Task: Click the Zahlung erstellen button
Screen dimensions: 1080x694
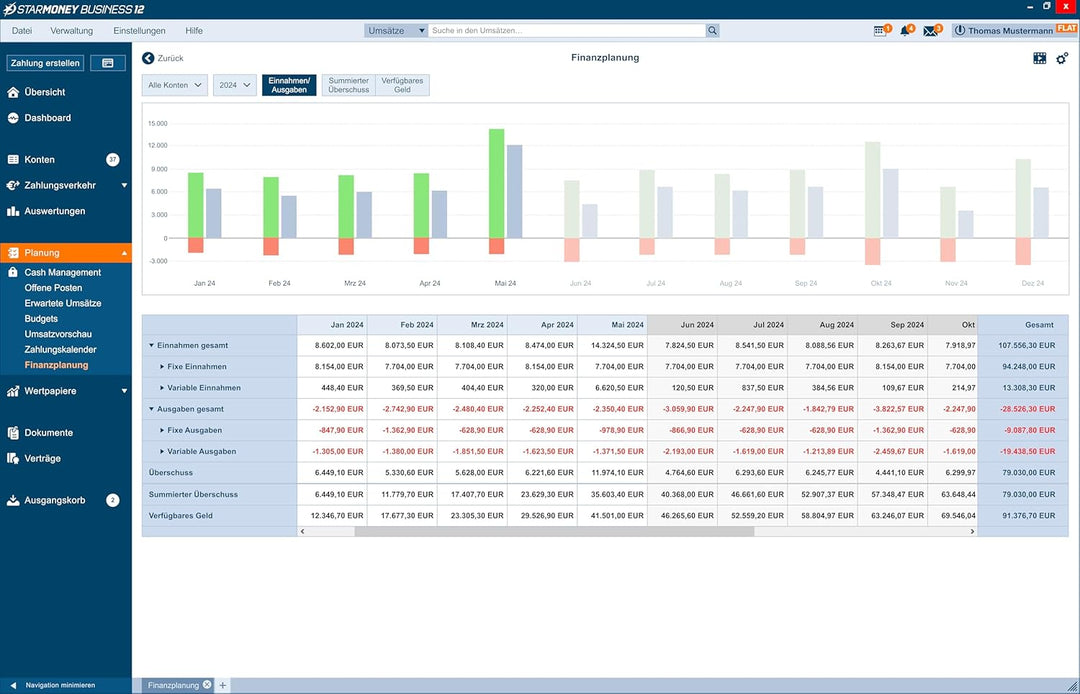Action: pos(45,63)
